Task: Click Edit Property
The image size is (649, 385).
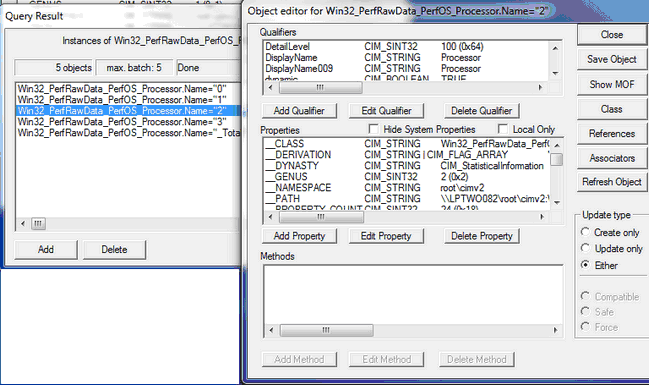Action: click(386, 236)
